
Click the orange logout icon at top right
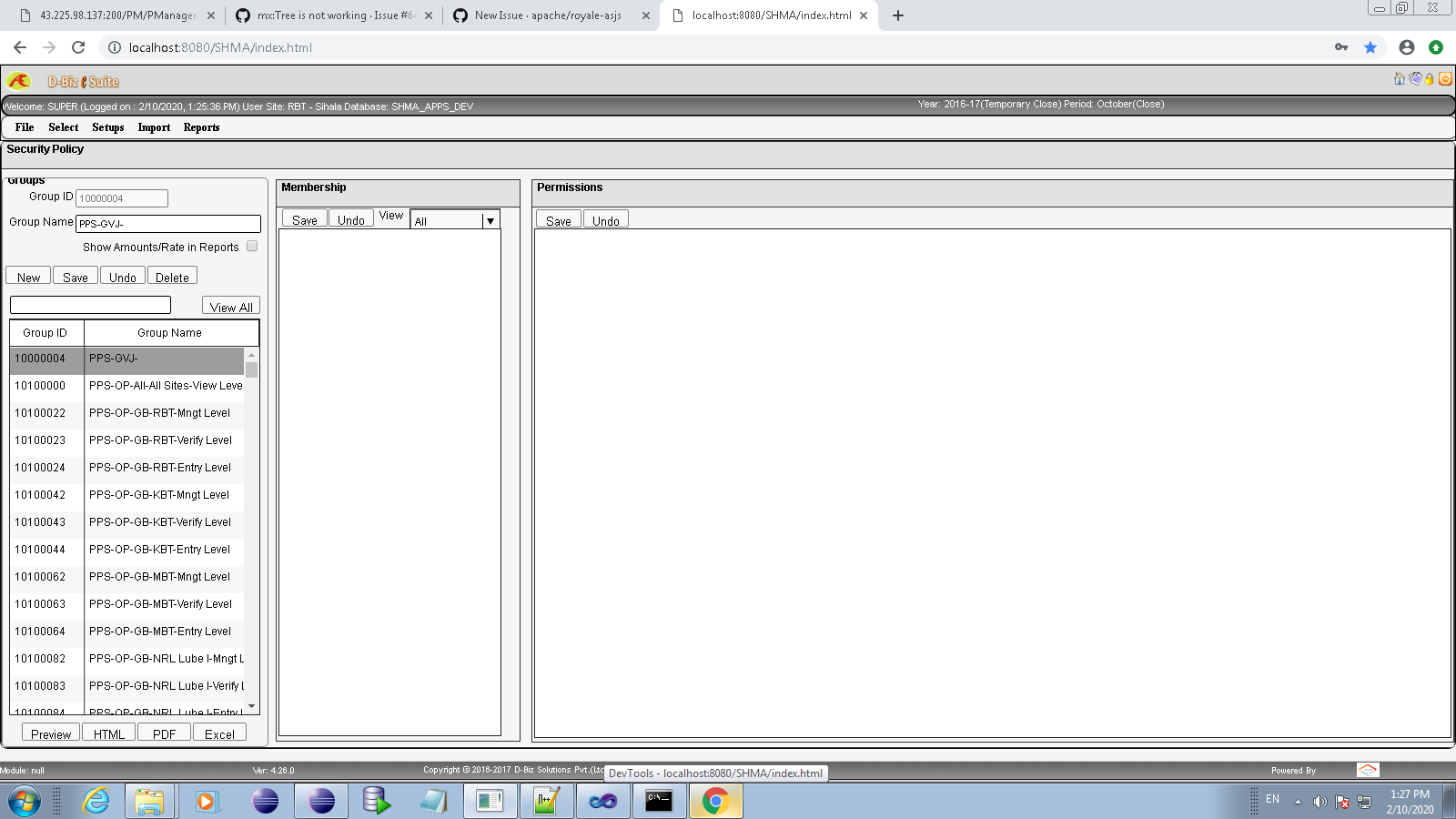[x=1445, y=79]
